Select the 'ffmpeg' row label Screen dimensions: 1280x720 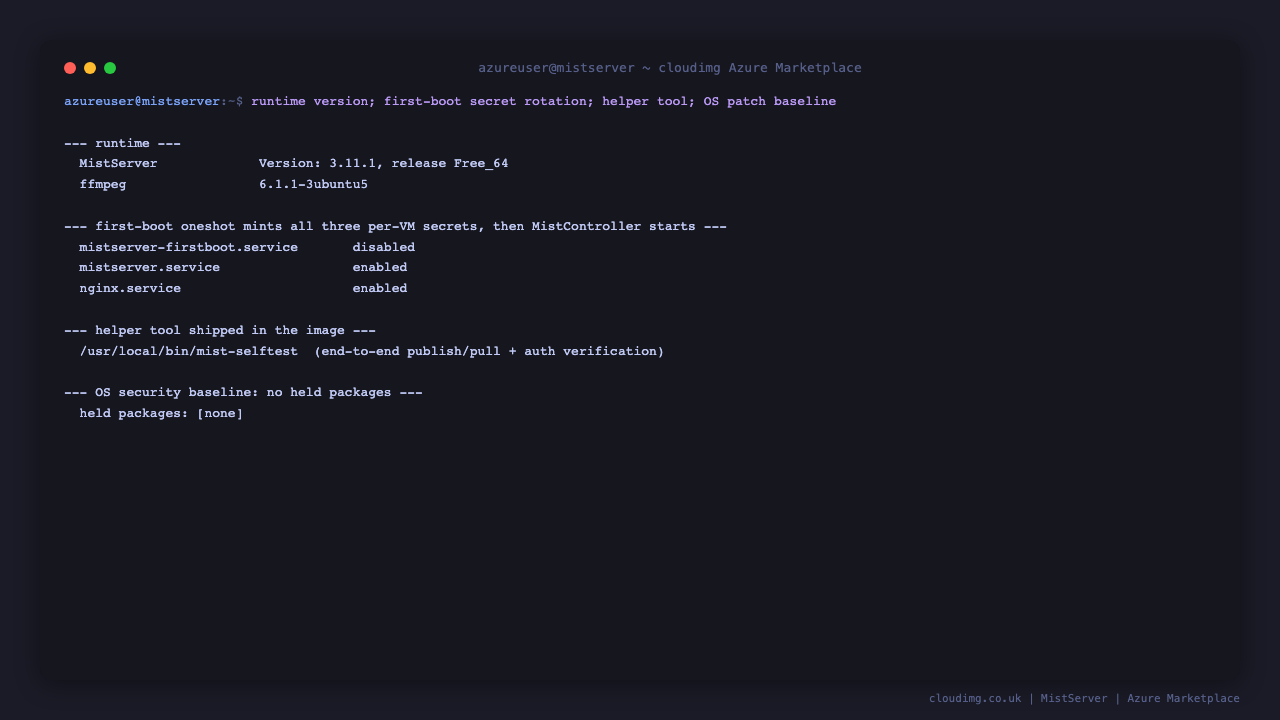click(x=103, y=184)
